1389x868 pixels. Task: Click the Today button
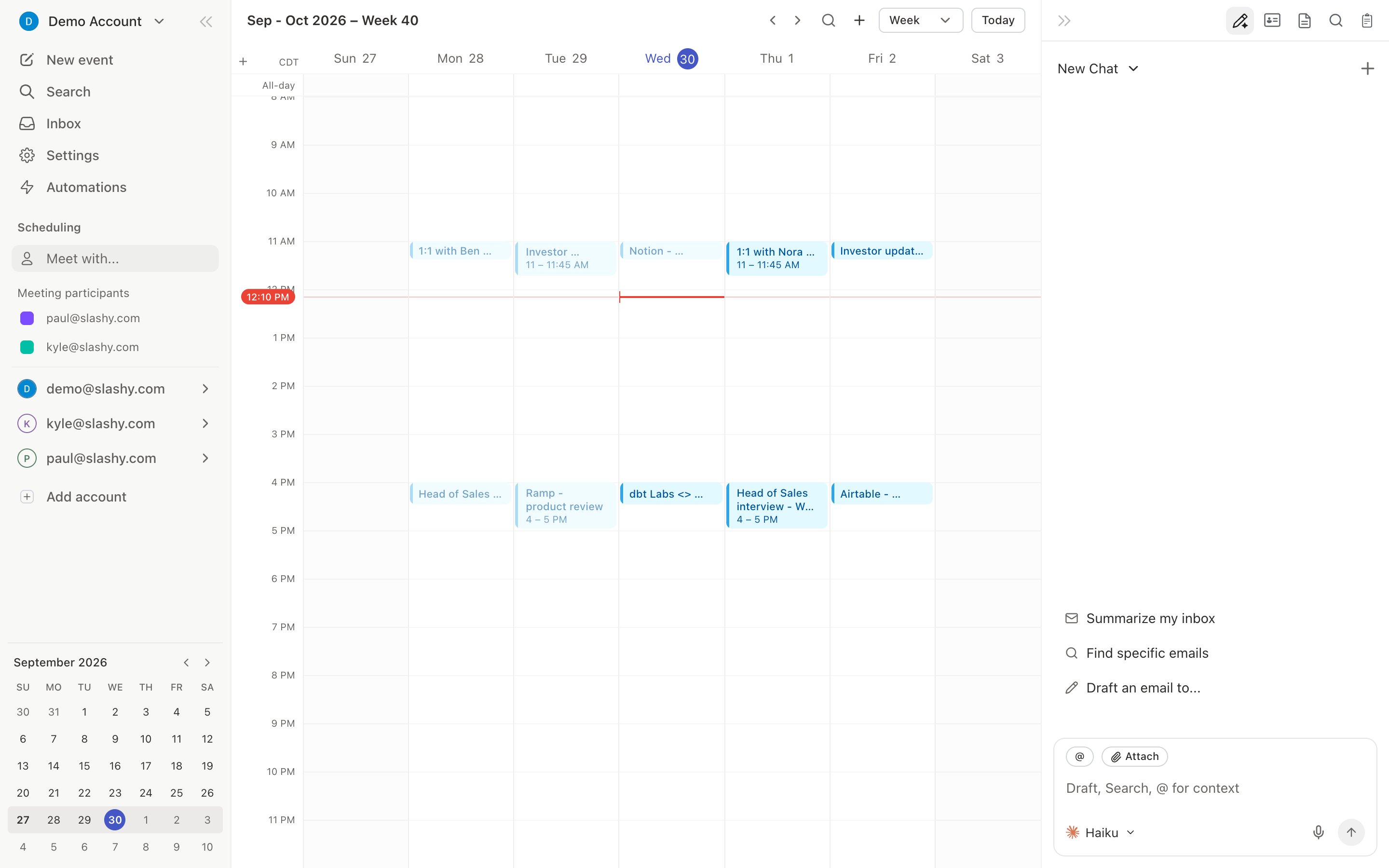997,21
